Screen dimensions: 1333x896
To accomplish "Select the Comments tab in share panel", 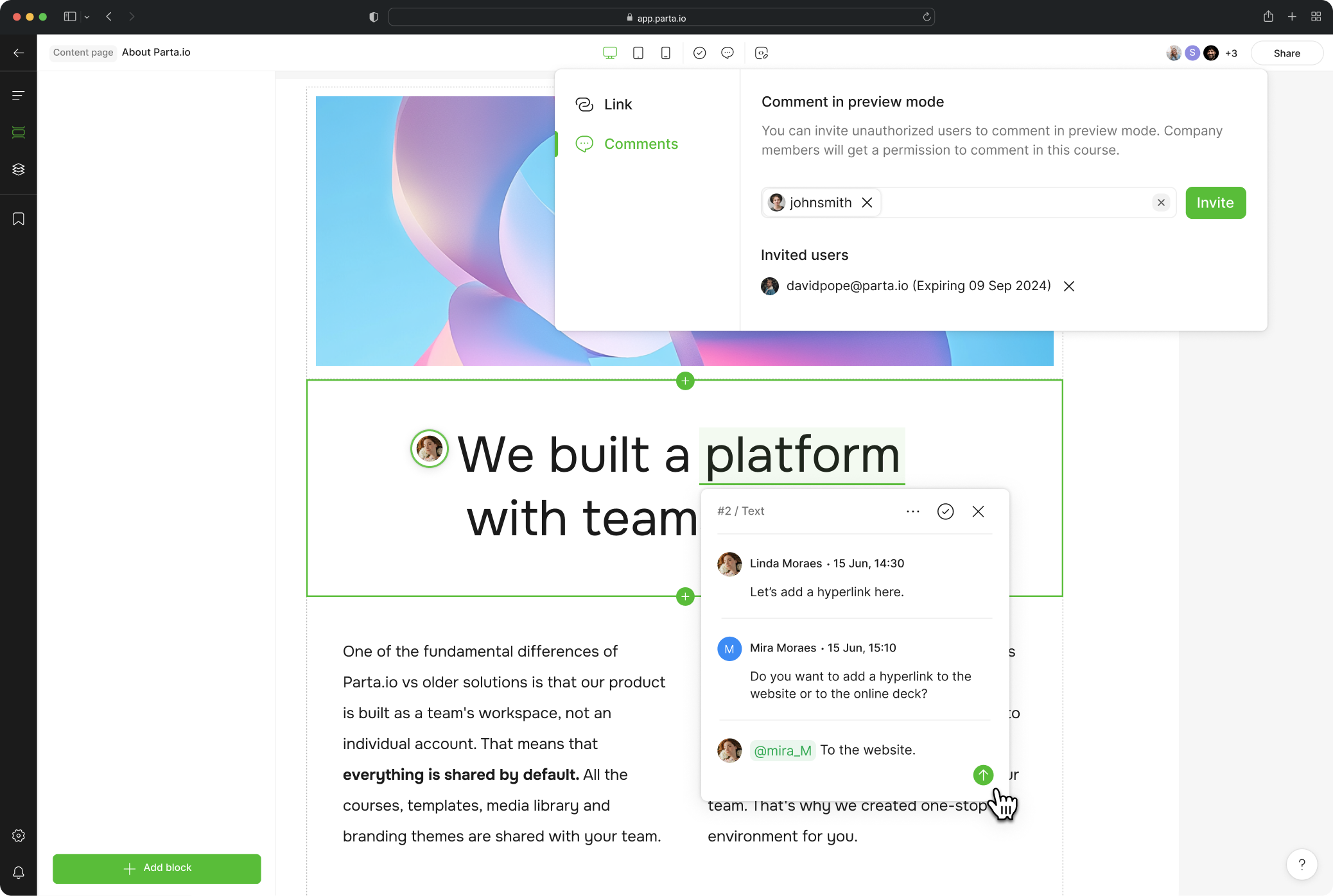I will (640, 144).
